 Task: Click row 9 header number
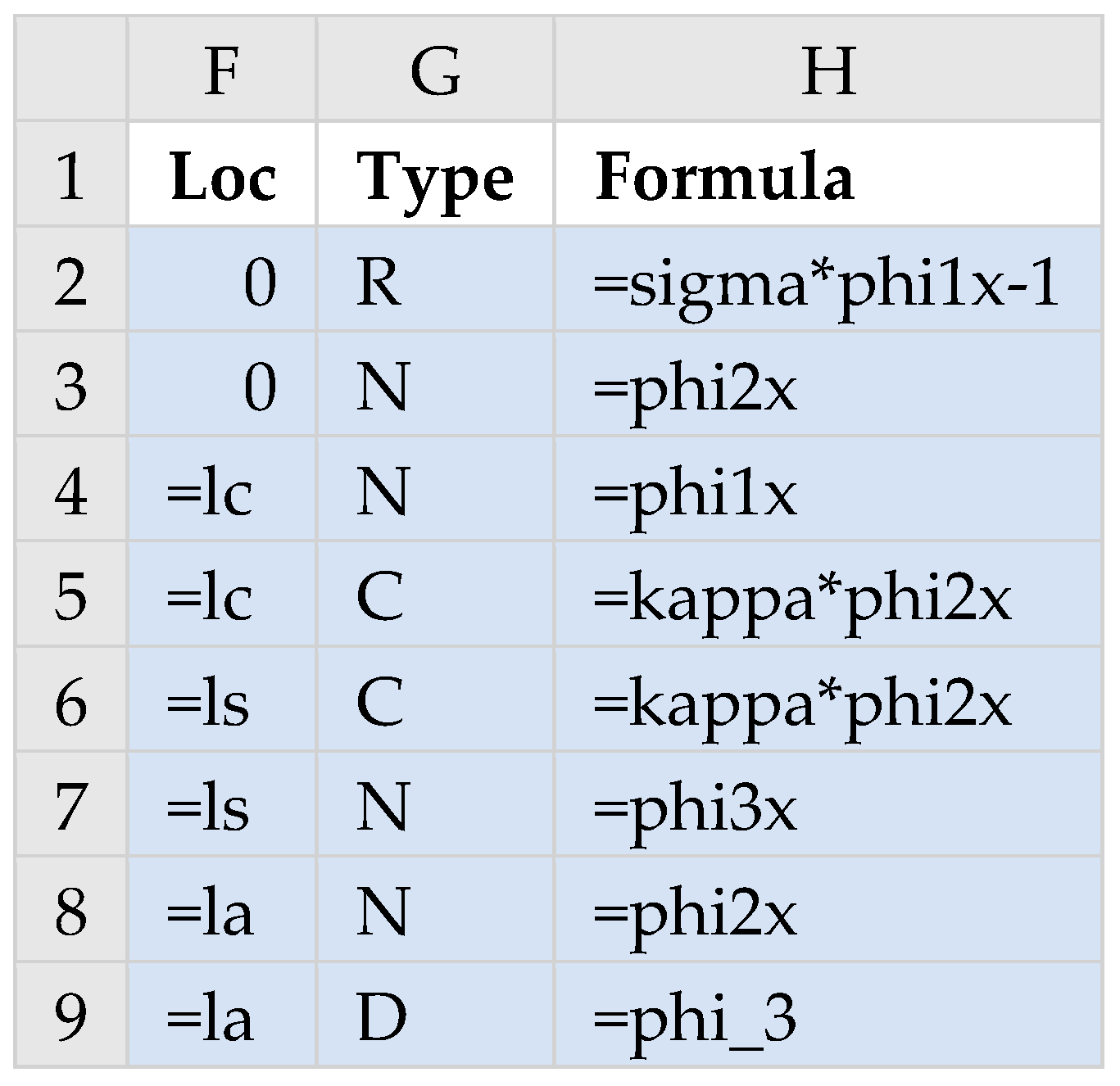[x=70, y=1016]
